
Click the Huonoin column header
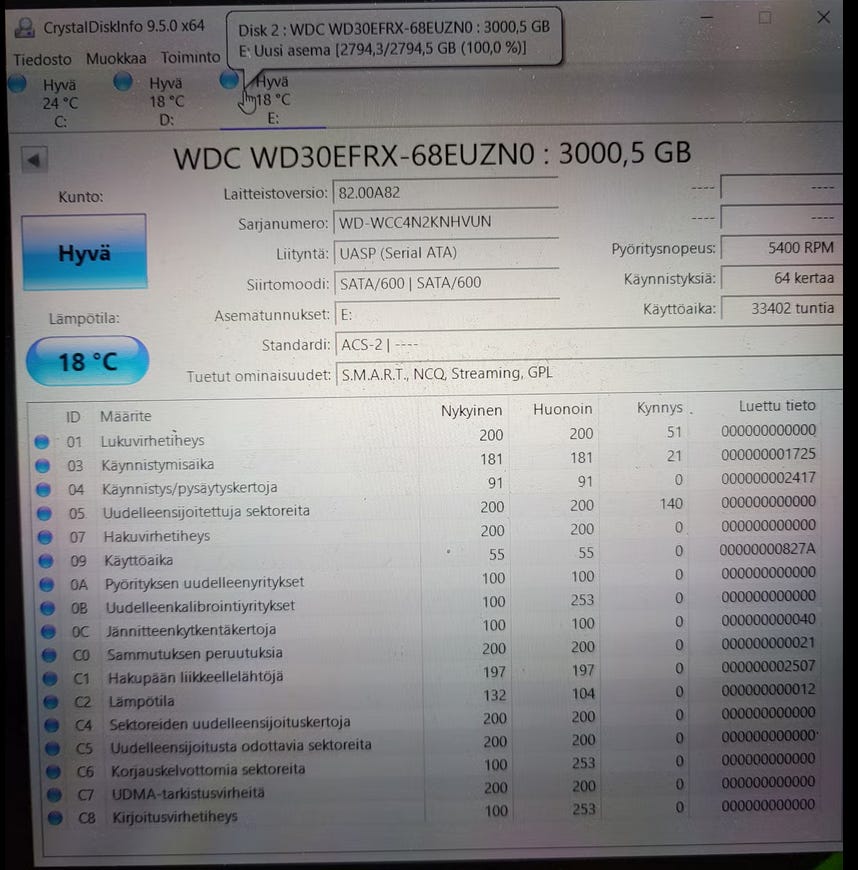[x=563, y=409]
